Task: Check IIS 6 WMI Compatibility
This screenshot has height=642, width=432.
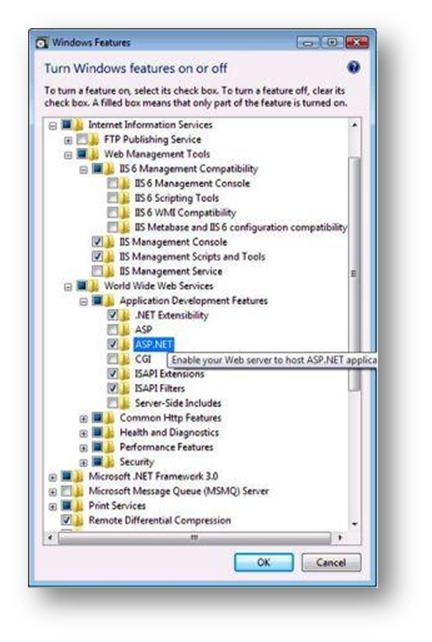Action: [x=113, y=212]
